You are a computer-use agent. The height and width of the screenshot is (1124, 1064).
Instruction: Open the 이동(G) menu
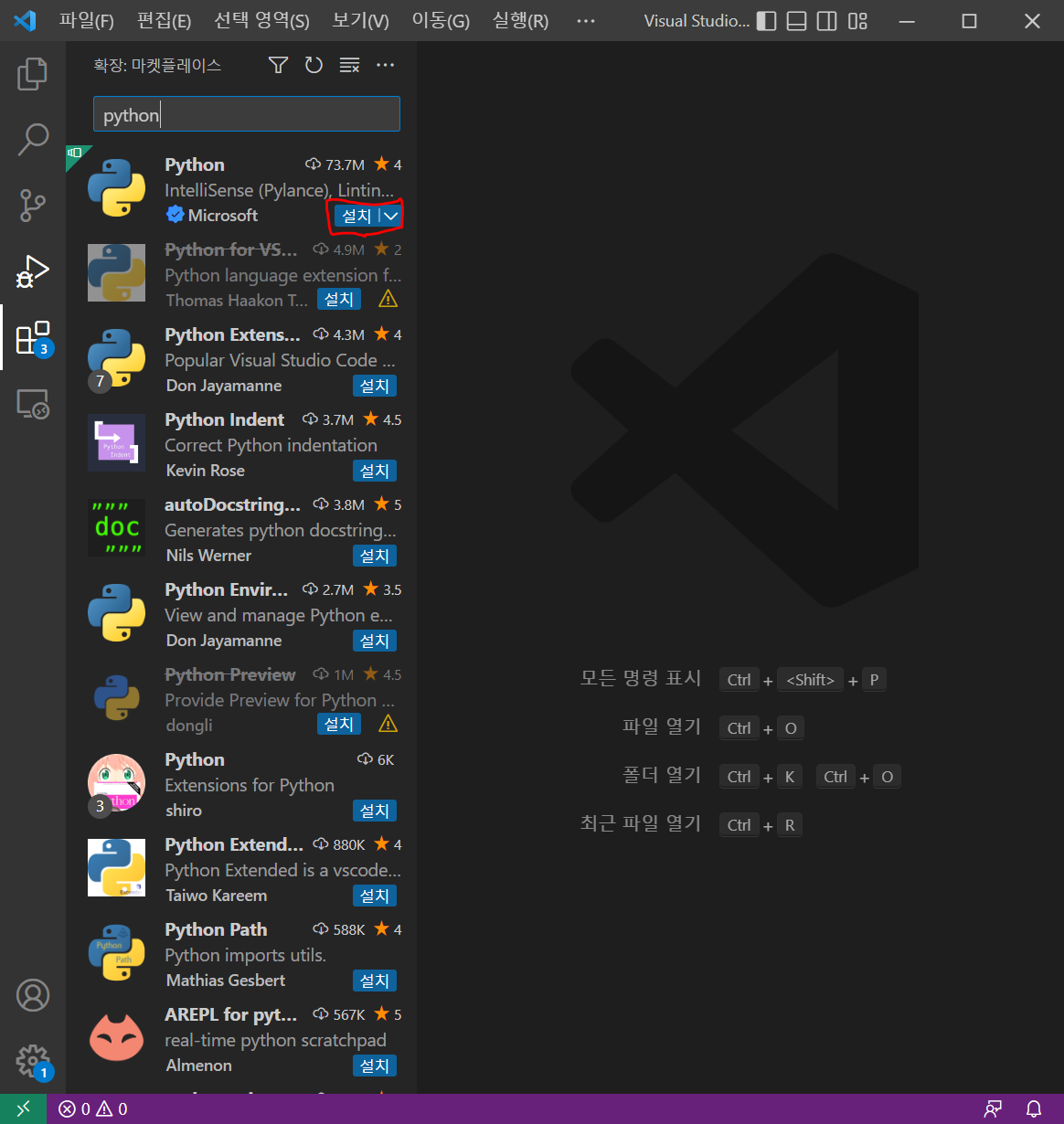[x=441, y=20]
